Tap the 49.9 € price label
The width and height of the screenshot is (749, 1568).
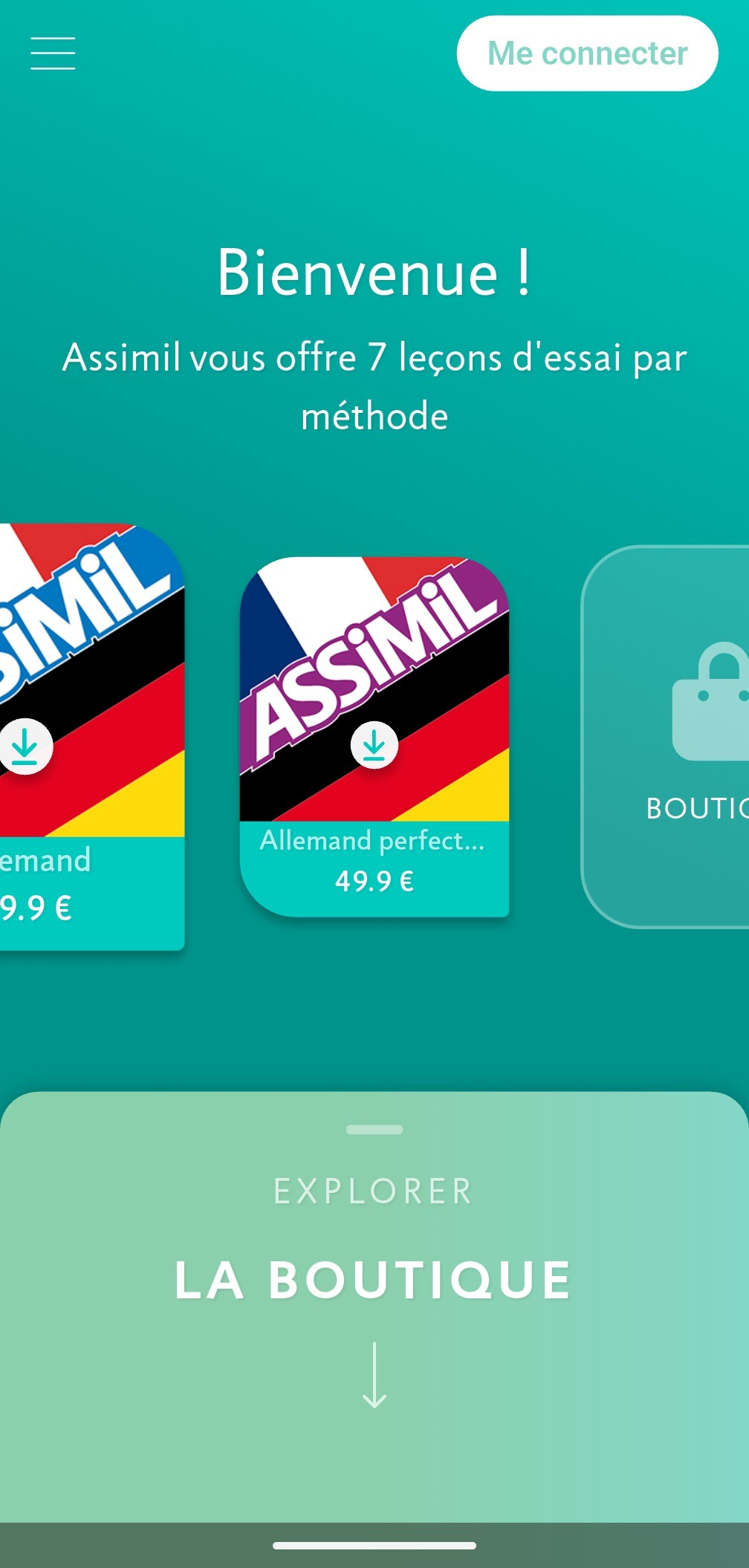click(374, 881)
